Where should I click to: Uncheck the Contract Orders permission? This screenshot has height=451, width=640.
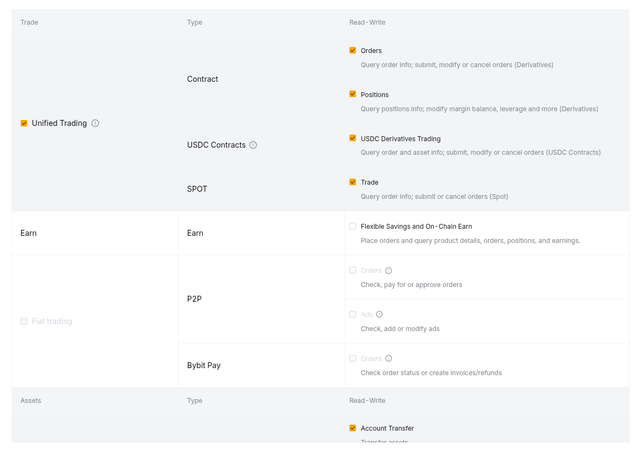(353, 50)
